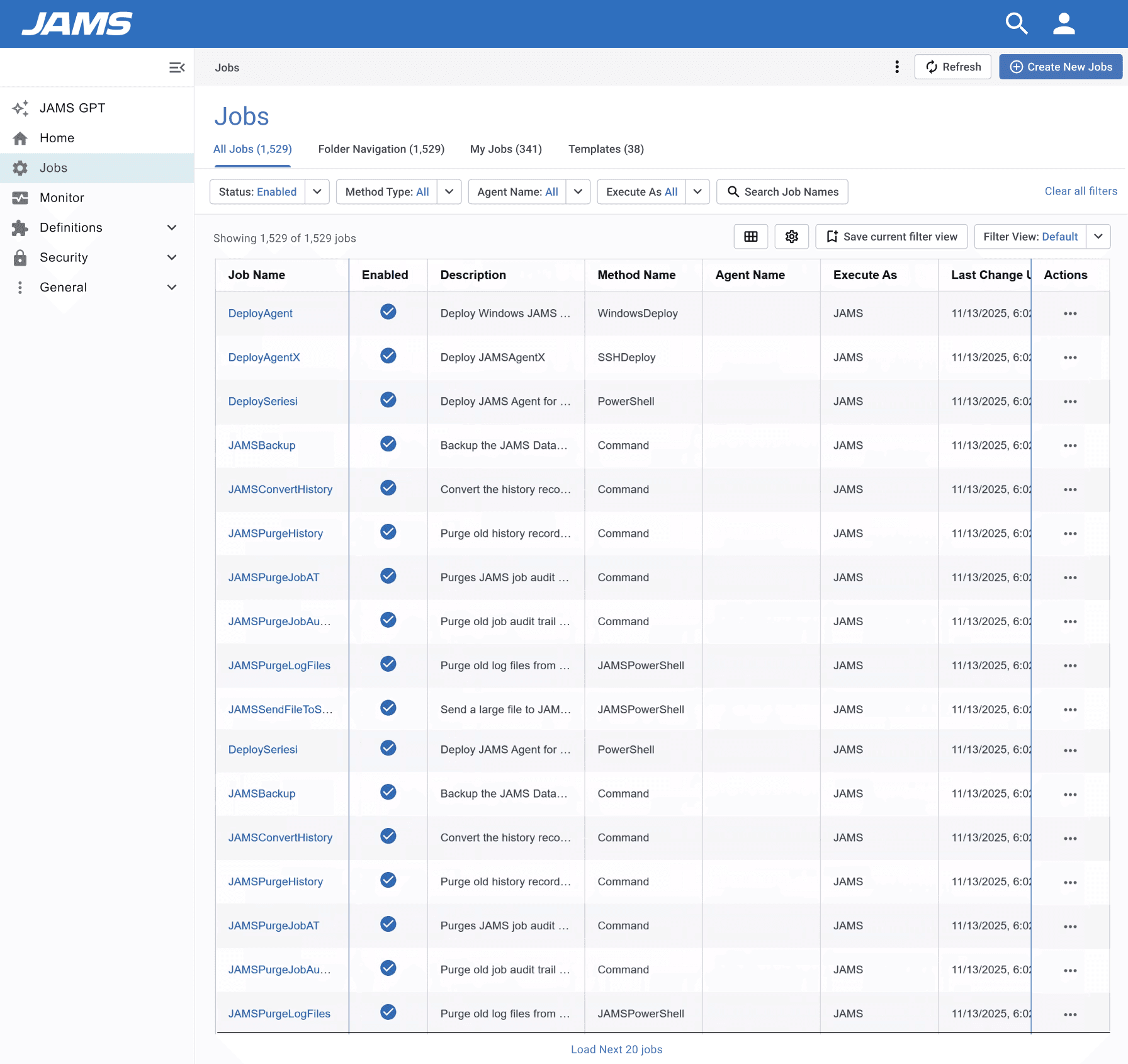Screen dimensions: 1128x1064
Task: Click the search icon in Search Job Names
Action: click(733, 191)
